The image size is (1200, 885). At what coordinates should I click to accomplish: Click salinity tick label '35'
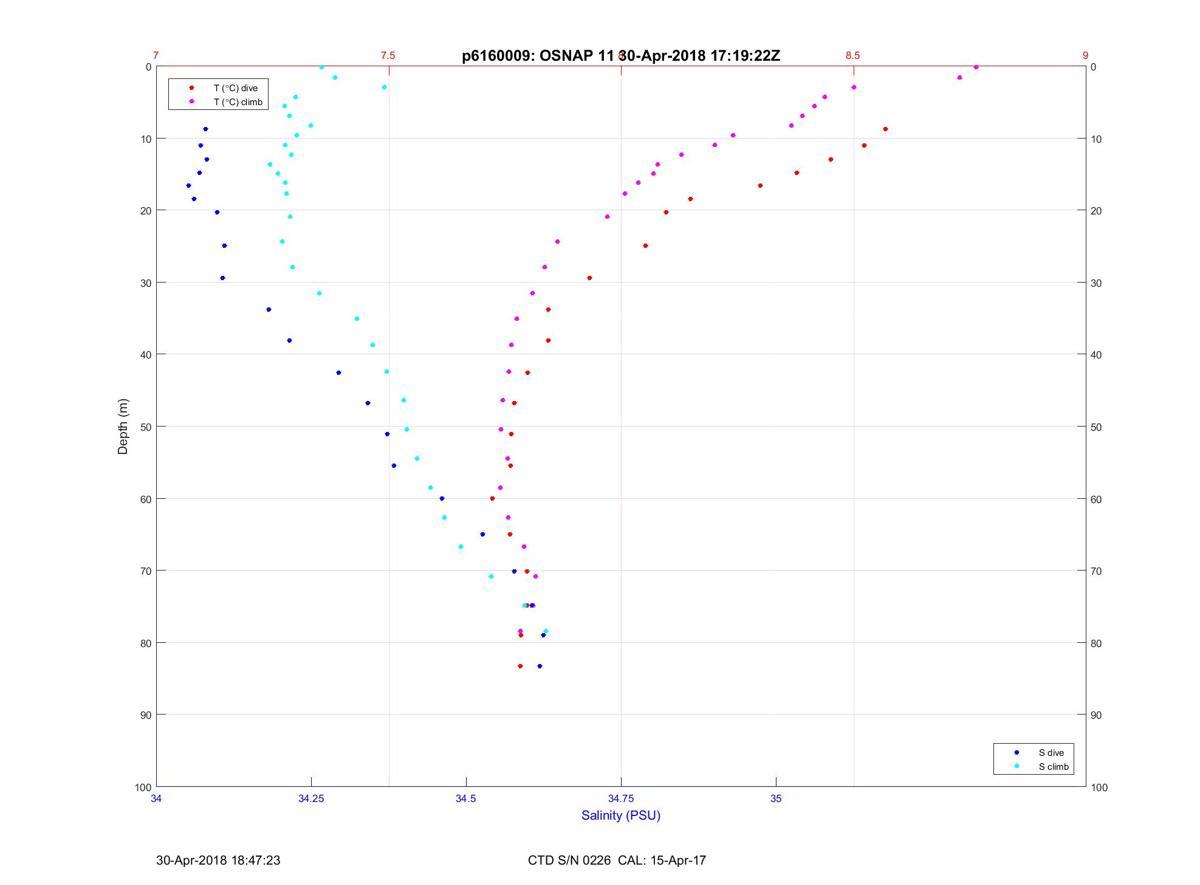tap(776, 798)
